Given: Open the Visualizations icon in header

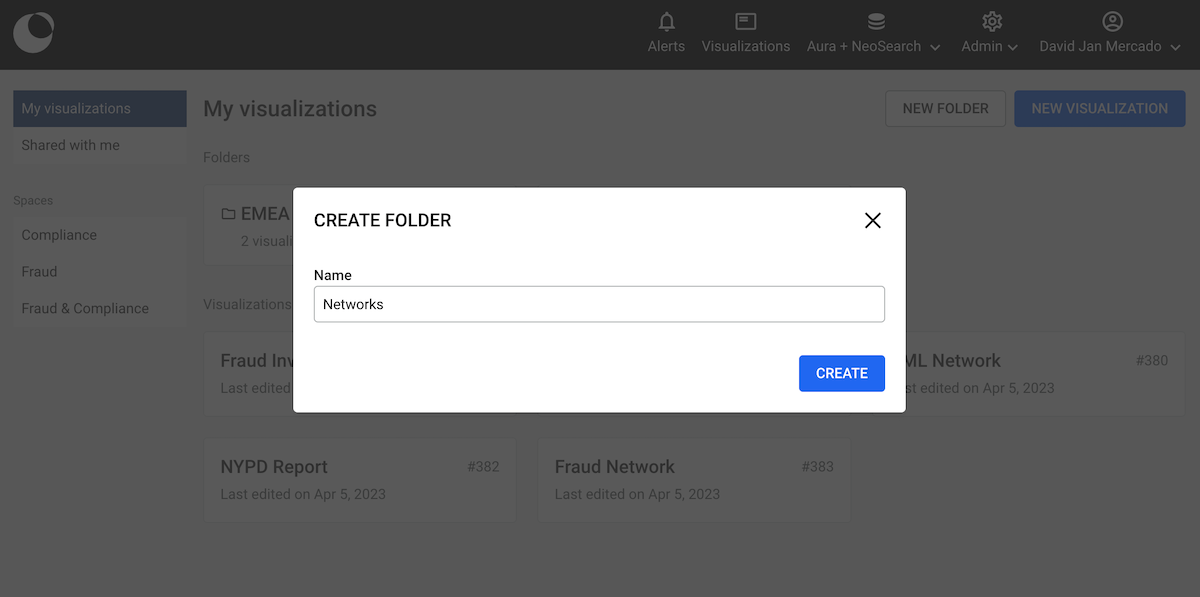Looking at the screenshot, I should [x=745, y=22].
